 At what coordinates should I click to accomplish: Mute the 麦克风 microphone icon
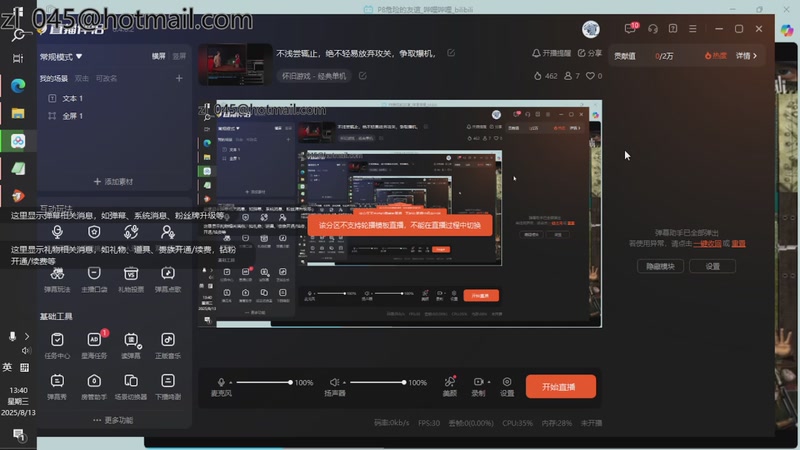(x=221, y=382)
